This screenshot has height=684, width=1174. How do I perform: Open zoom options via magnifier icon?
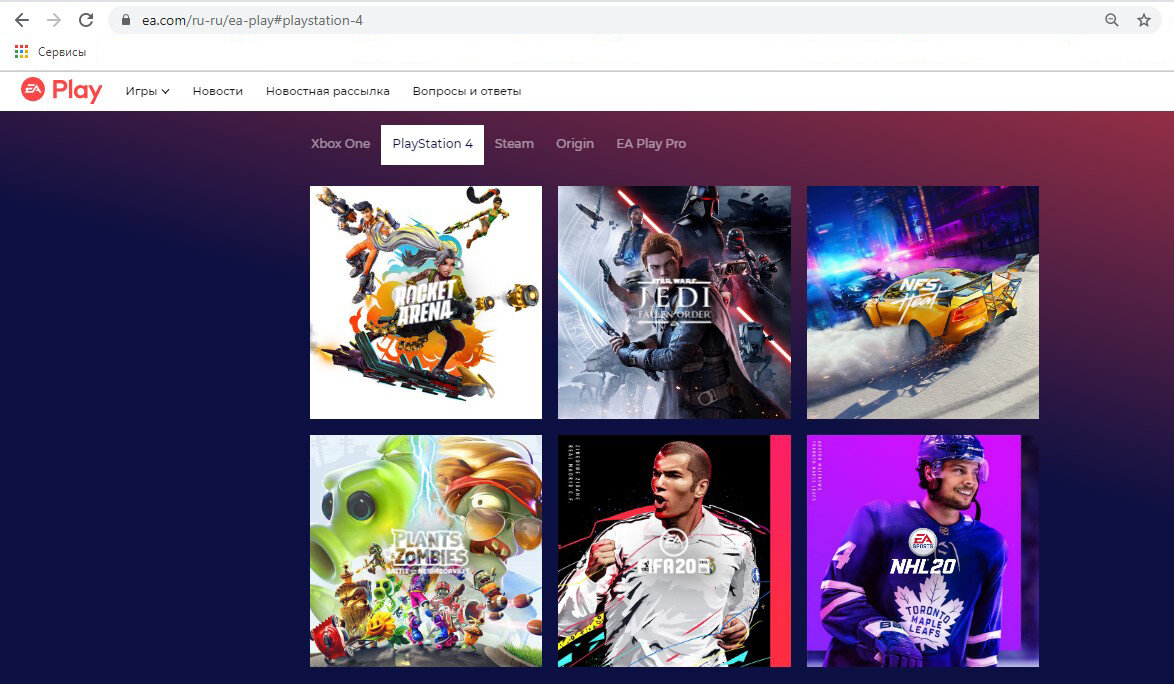click(x=1112, y=20)
